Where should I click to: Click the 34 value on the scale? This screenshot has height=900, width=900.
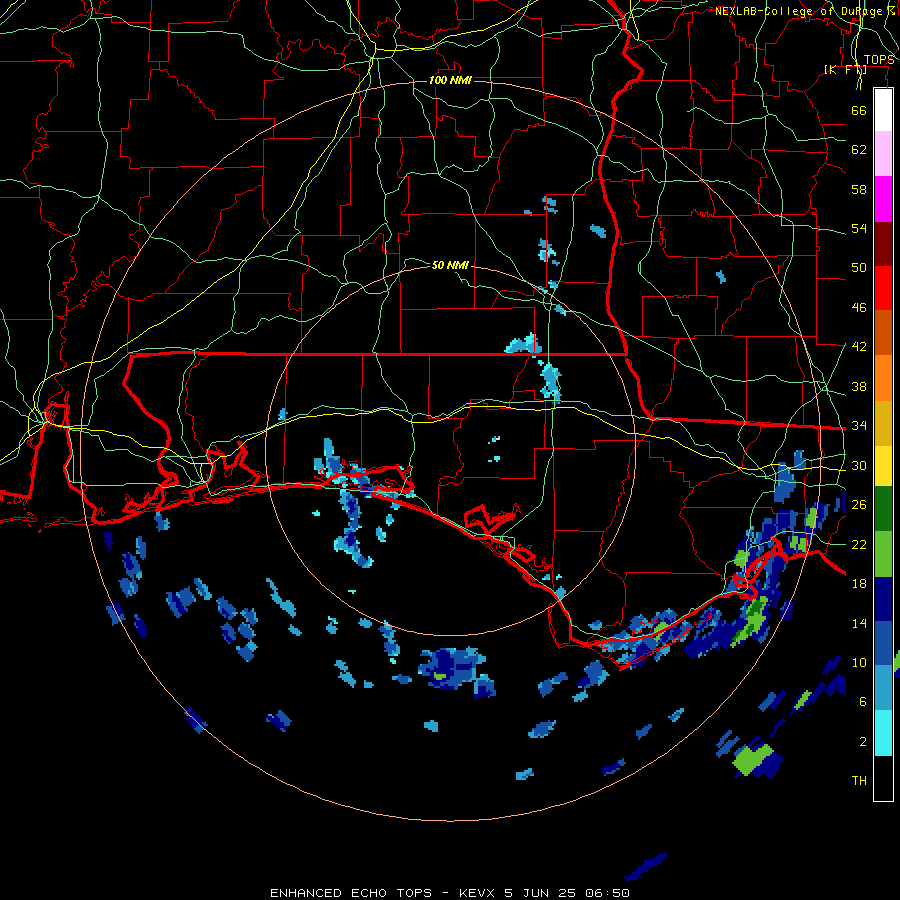[x=859, y=426]
